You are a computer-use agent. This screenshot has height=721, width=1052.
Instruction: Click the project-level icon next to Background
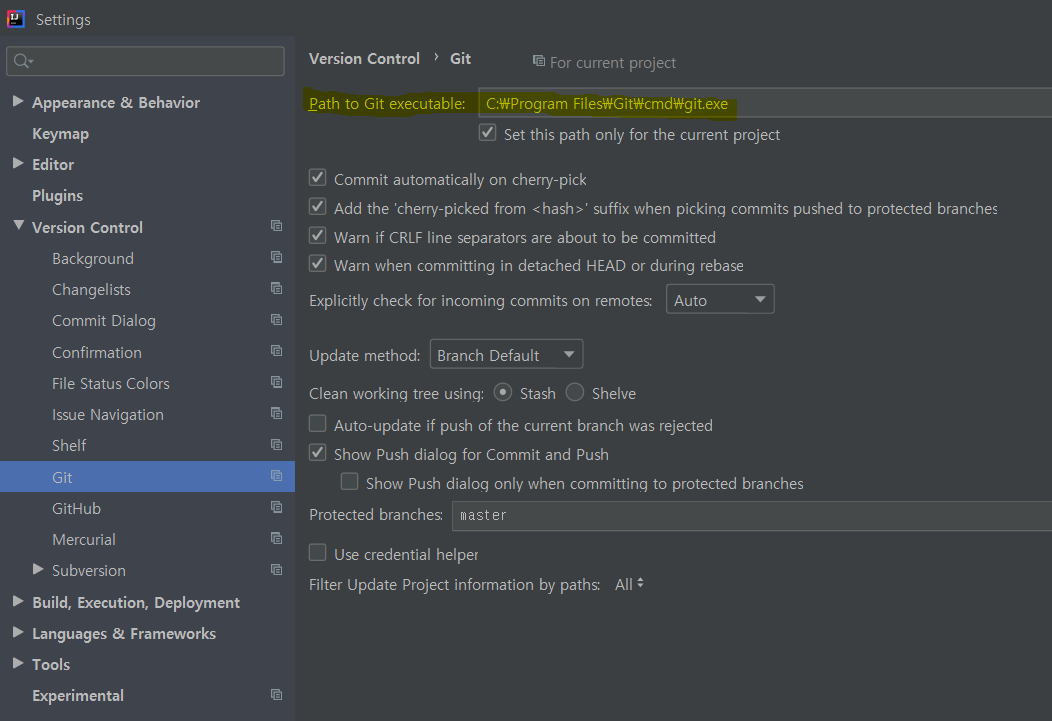tap(276, 257)
